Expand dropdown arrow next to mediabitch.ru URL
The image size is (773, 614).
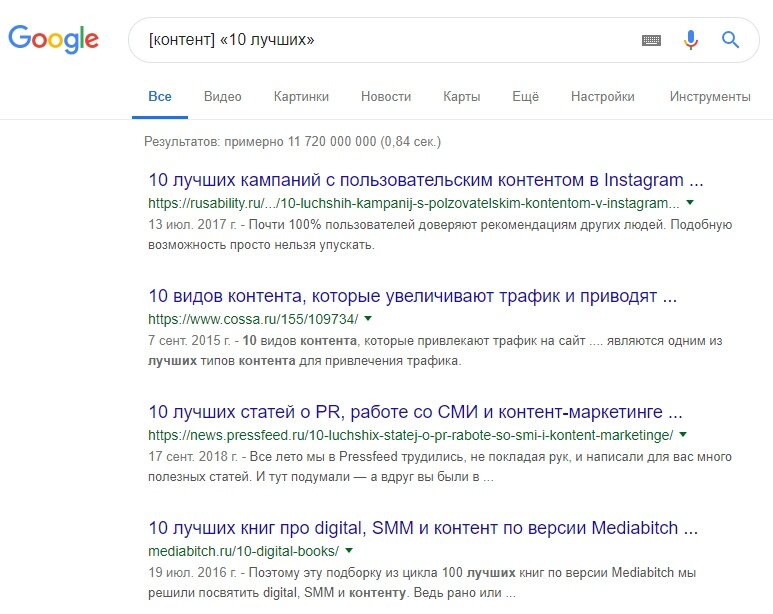[x=349, y=550]
